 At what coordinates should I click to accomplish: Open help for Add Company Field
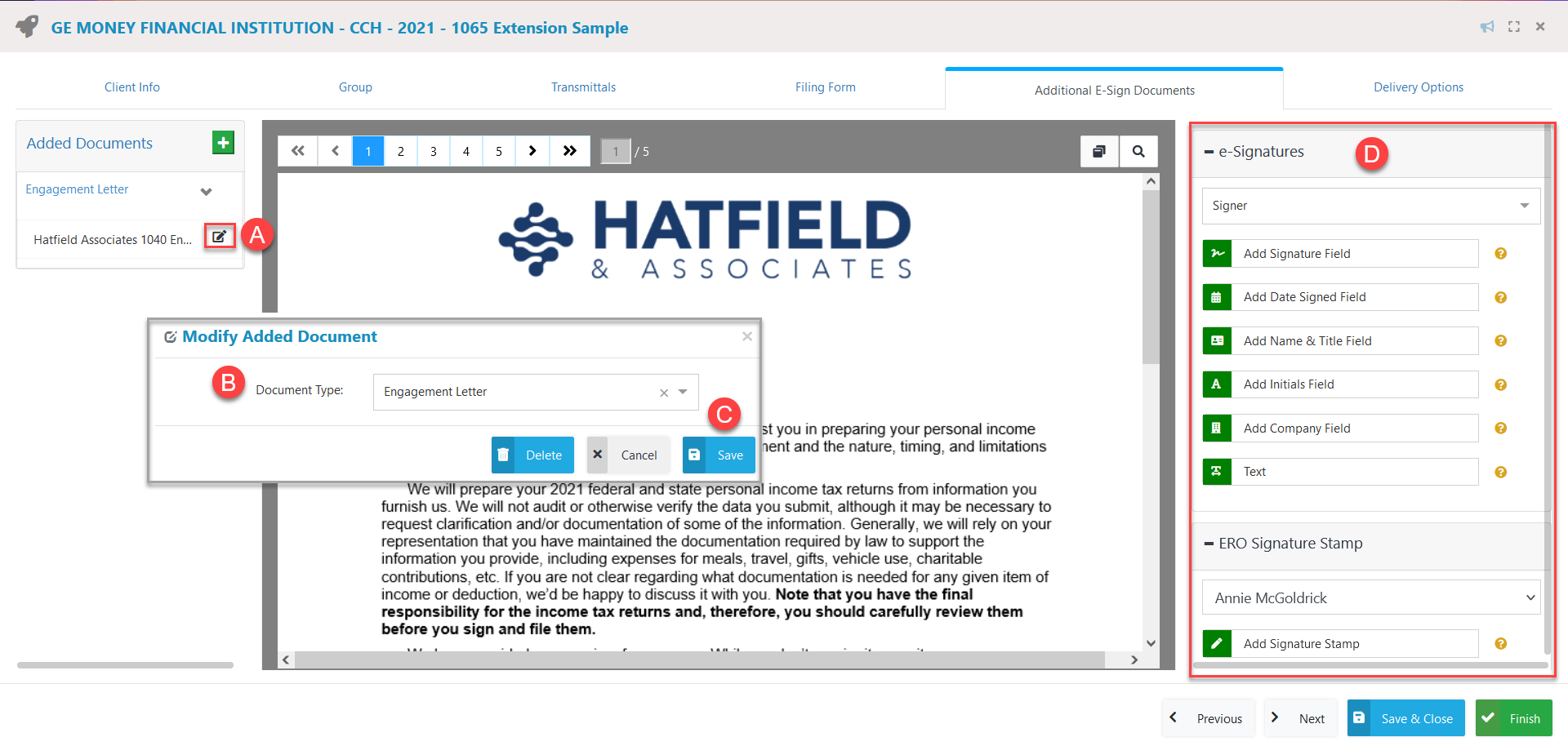click(x=1500, y=429)
